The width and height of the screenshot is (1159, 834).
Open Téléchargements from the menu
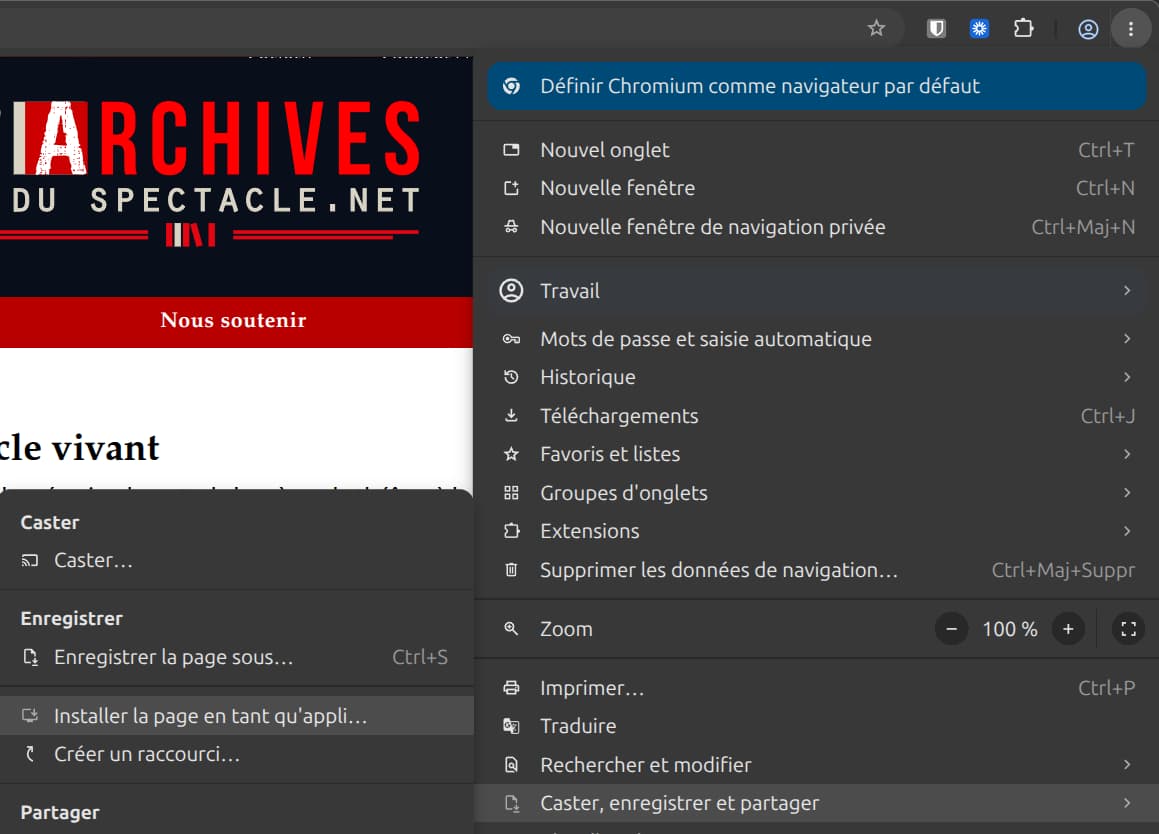pyautogui.click(x=817, y=416)
